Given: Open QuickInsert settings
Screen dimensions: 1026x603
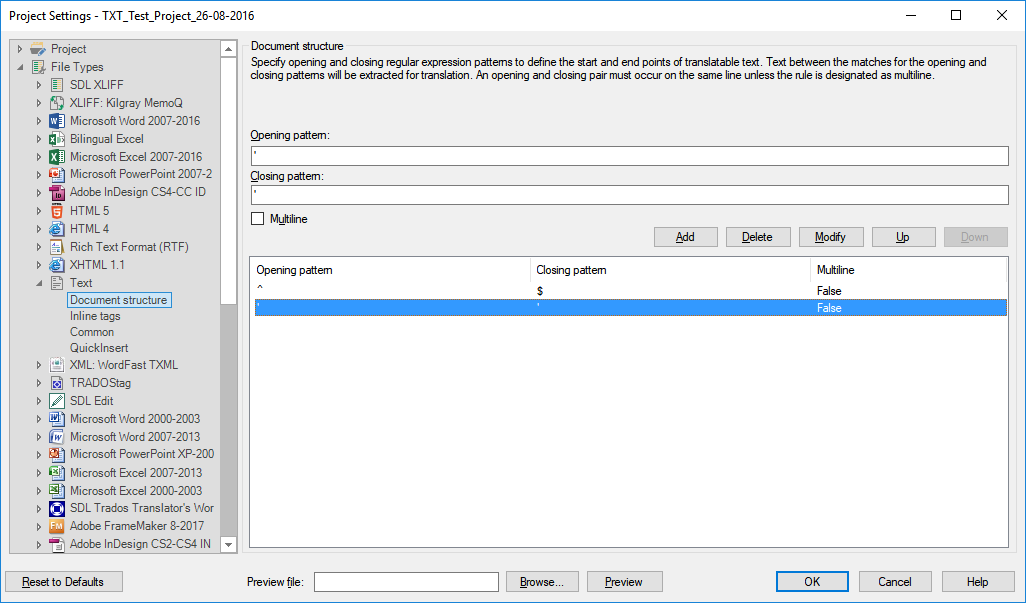Looking at the screenshot, I should pyautogui.click(x=99, y=348).
